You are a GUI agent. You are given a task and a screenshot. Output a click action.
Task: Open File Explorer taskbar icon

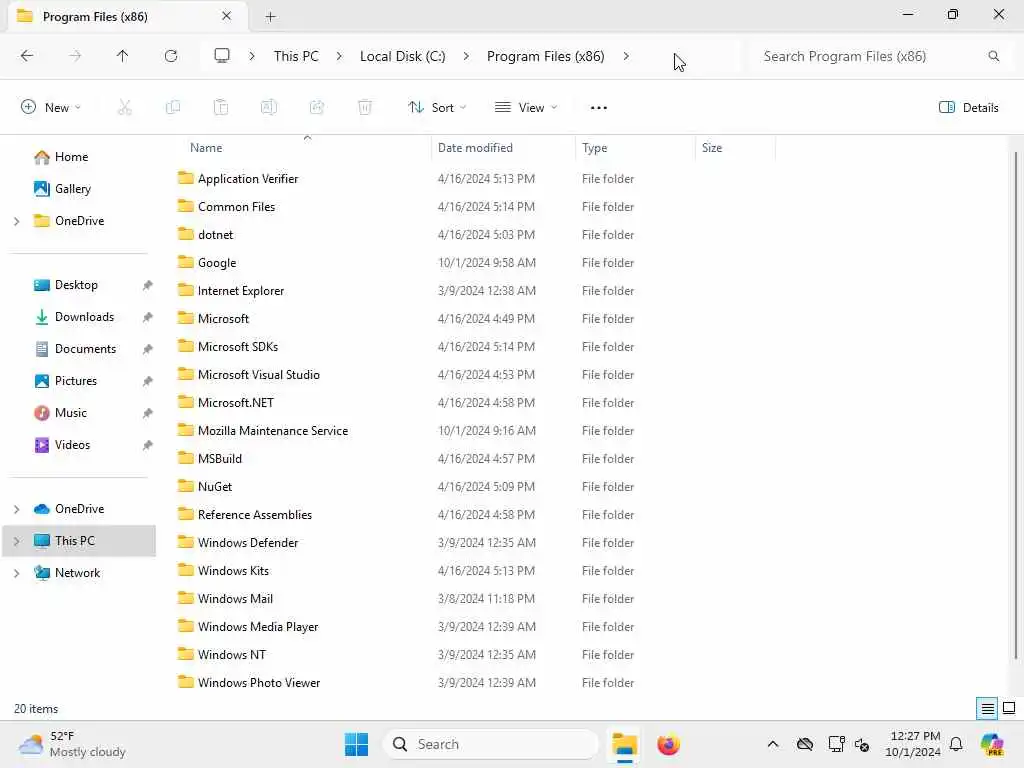point(624,744)
